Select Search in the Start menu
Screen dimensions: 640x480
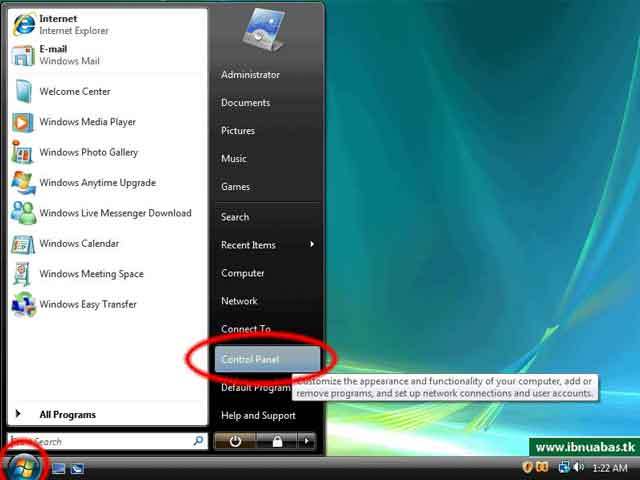[x=235, y=217]
